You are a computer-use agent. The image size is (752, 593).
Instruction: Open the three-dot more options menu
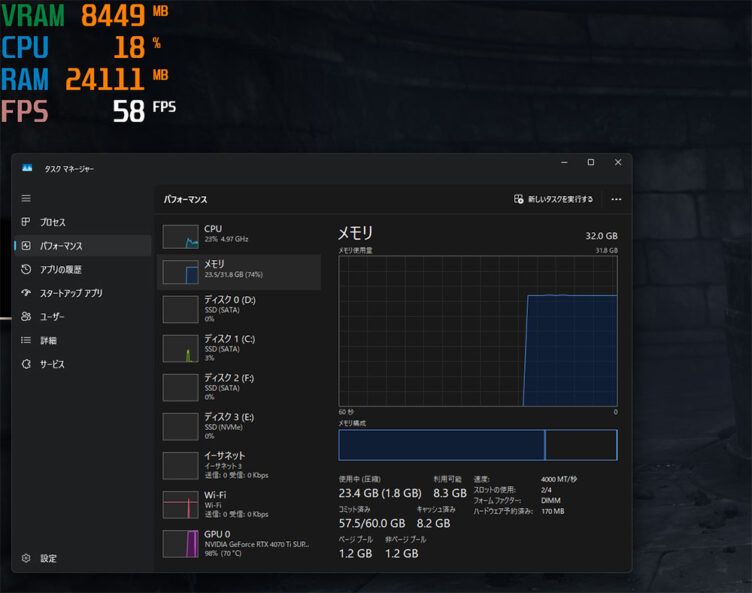pyautogui.click(x=616, y=199)
